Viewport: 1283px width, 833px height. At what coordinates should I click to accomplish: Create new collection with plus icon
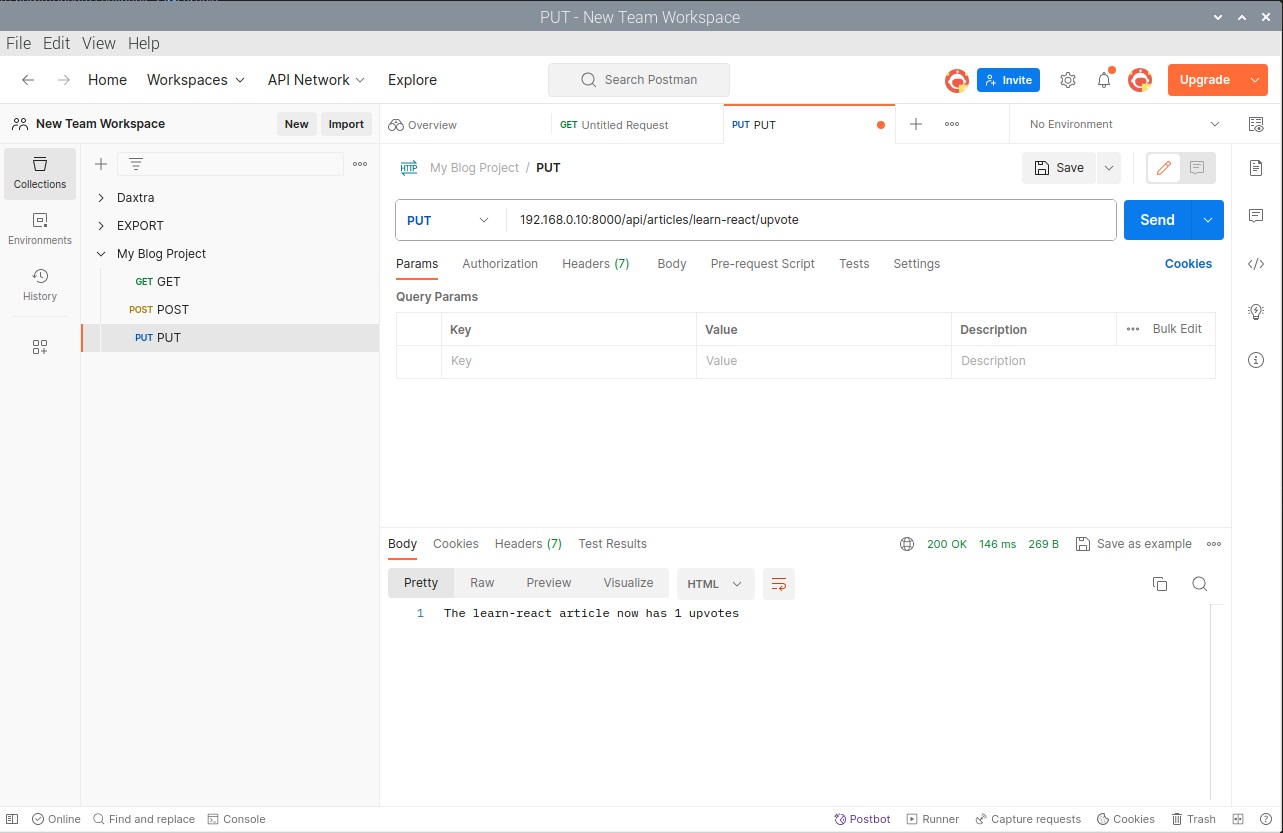click(x=101, y=164)
